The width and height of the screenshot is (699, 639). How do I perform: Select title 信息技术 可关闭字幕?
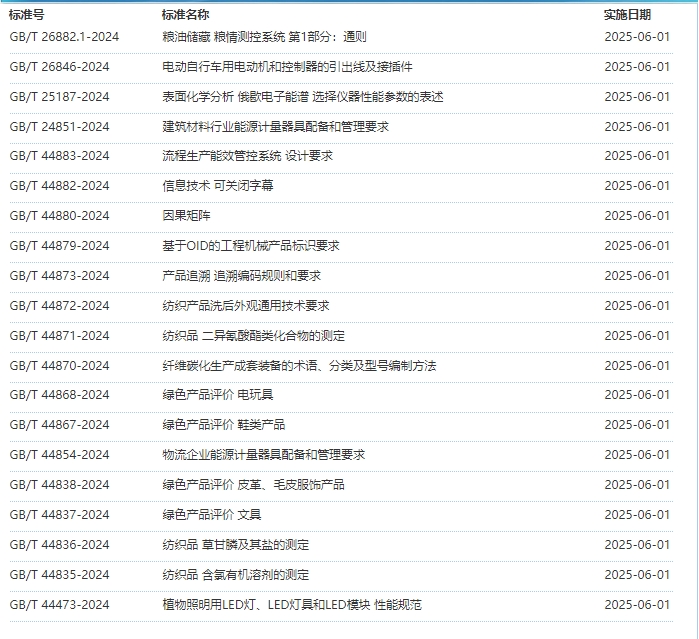218,186
